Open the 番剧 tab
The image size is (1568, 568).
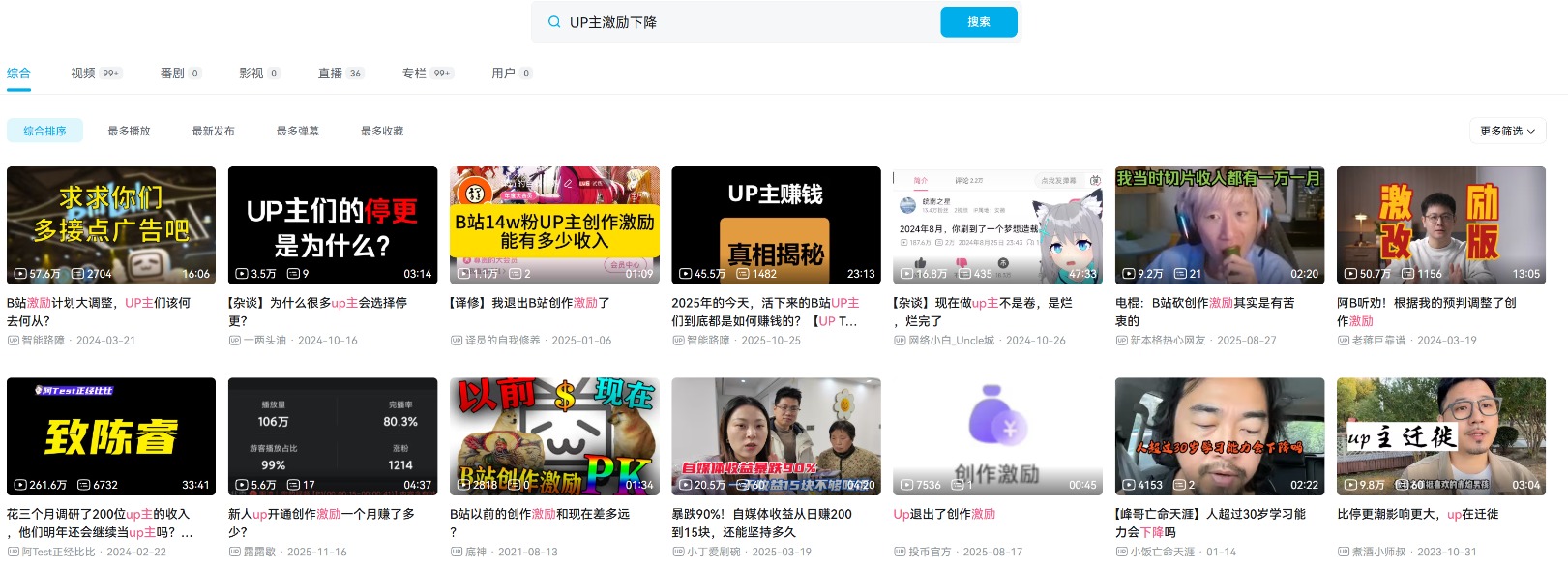[x=180, y=74]
